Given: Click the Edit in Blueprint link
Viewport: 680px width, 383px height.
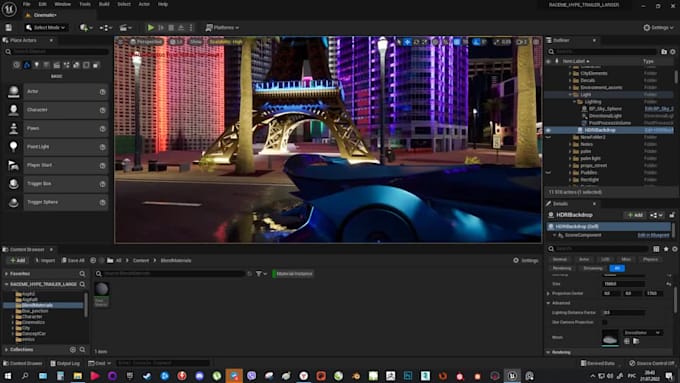Looking at the screenshot, I should [x=653, y=235].
